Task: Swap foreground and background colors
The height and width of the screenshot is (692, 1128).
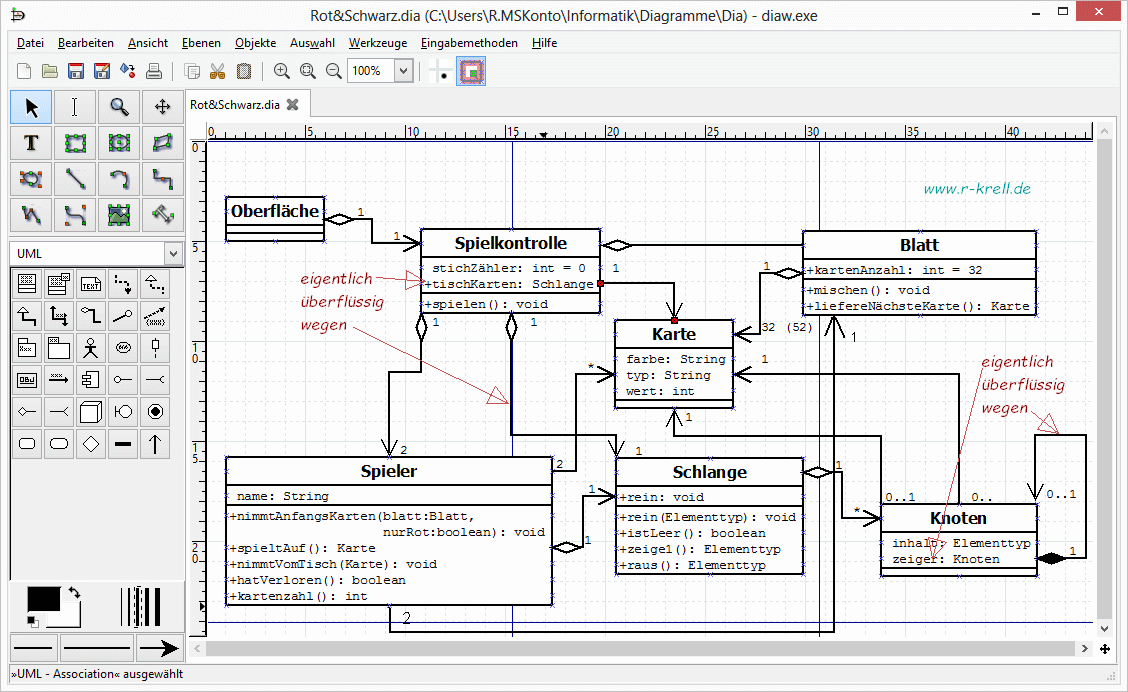Action: click(x=74, y=594)
